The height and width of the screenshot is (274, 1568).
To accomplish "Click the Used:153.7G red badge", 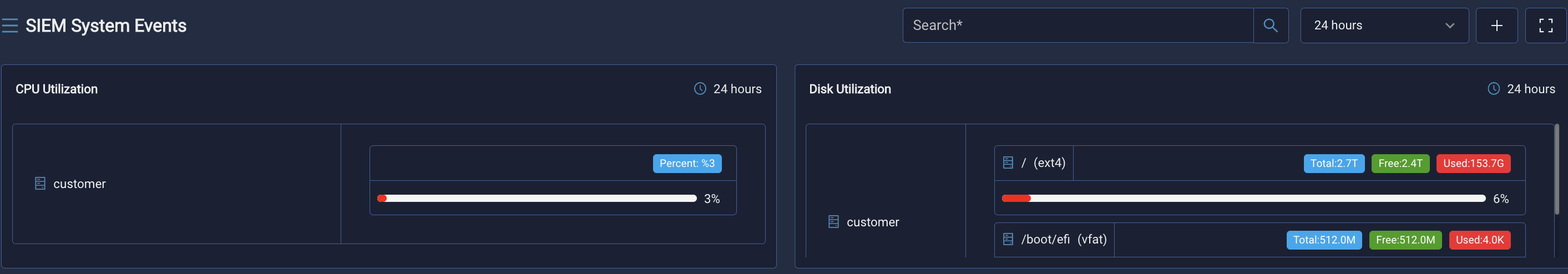I will pyautogui.click(x=1473, y=163).
